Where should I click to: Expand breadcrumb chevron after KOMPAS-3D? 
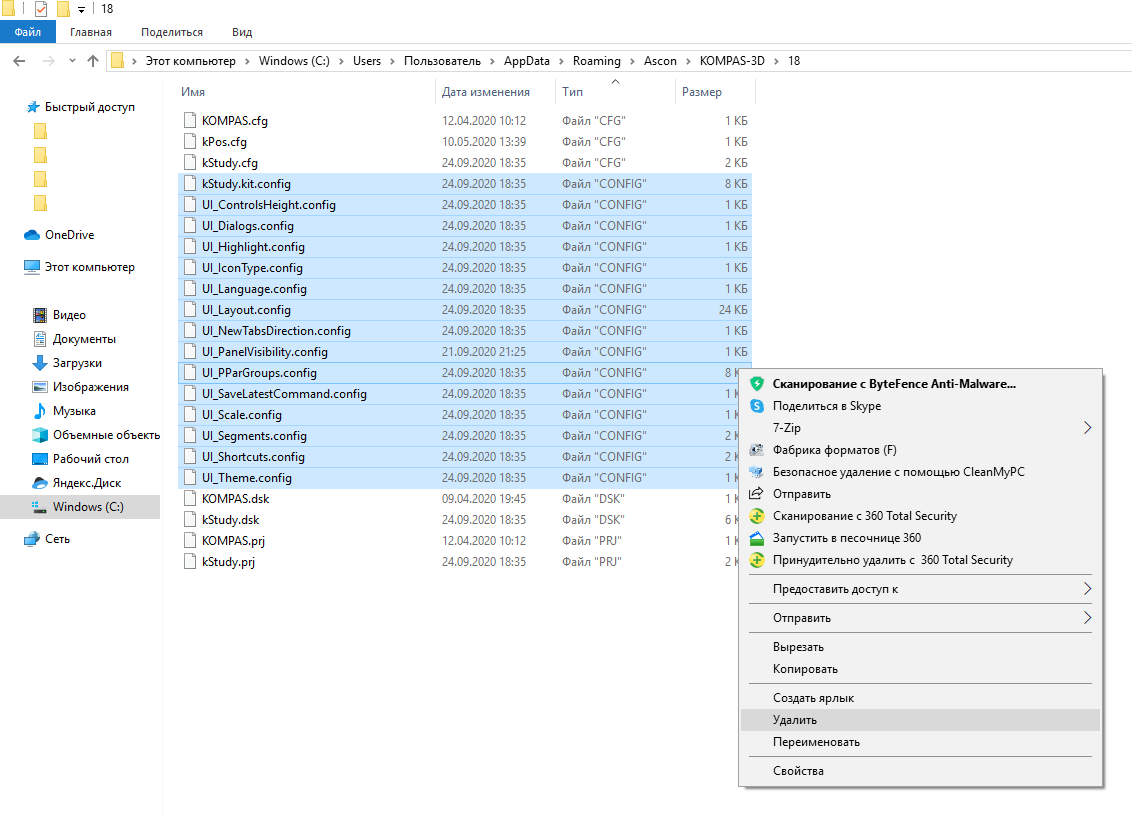tap(776, 61)
